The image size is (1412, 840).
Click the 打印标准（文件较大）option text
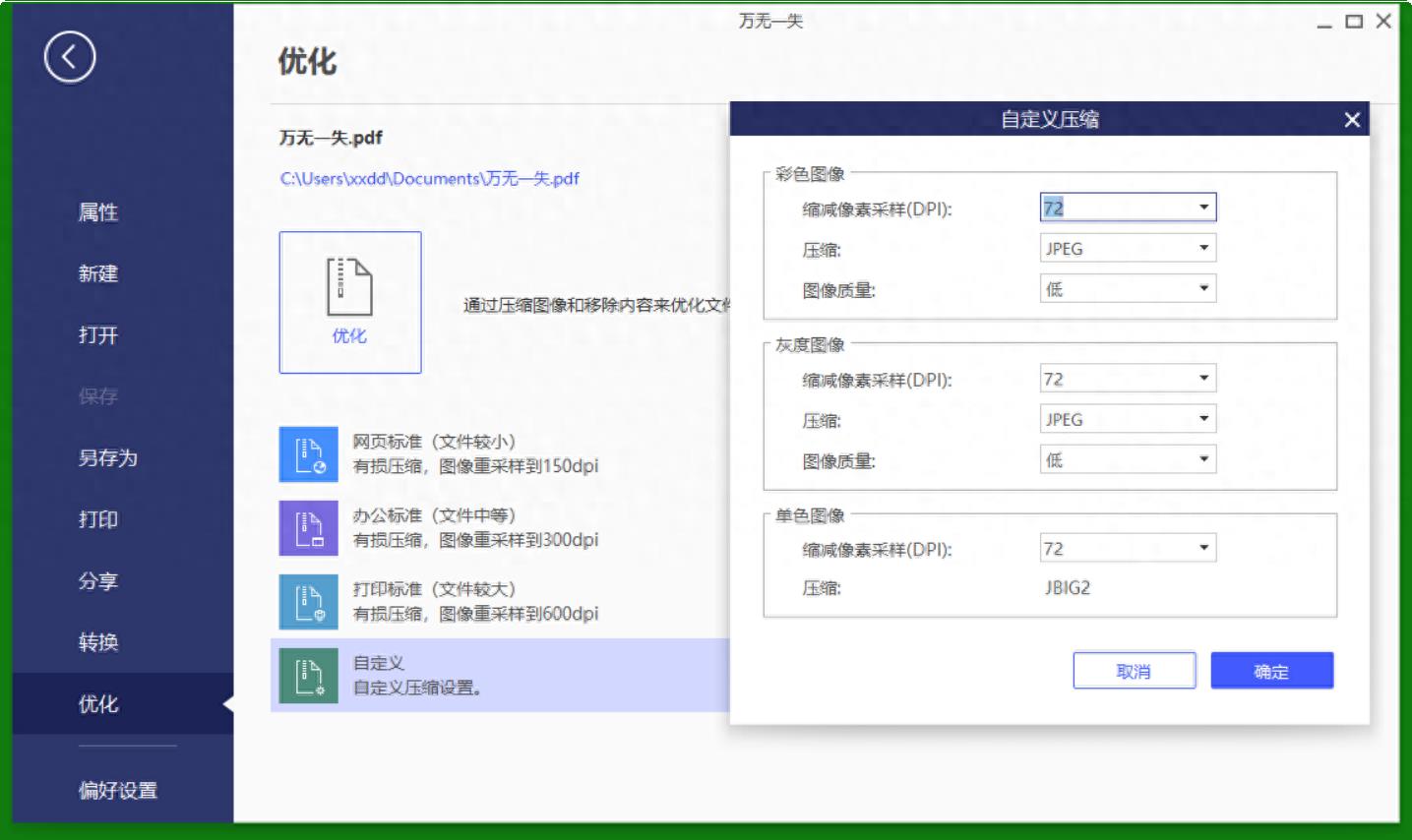point(434,589)
